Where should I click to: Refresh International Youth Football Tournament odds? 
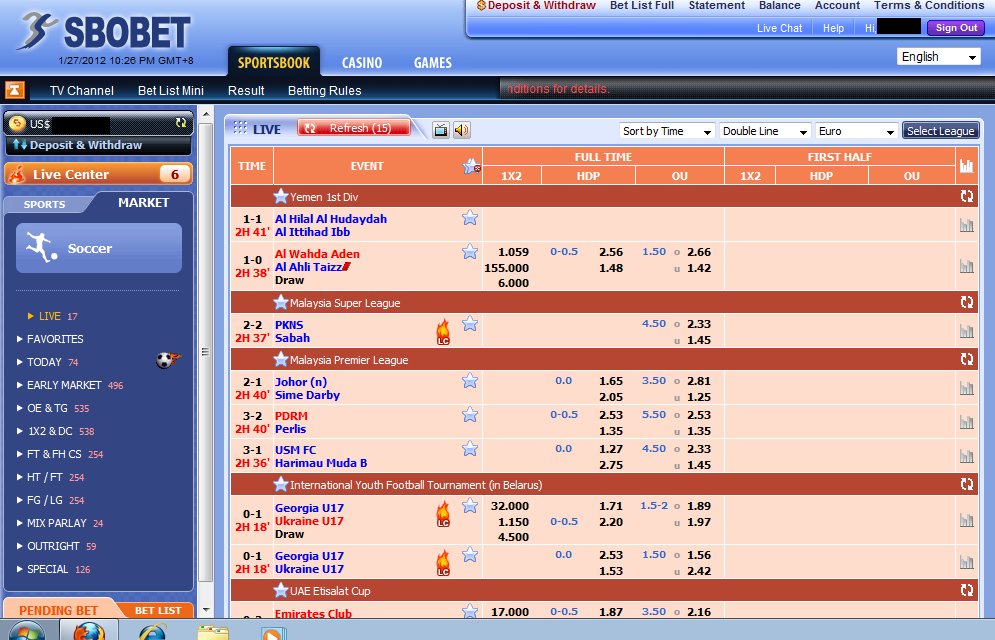click(966, 485)
